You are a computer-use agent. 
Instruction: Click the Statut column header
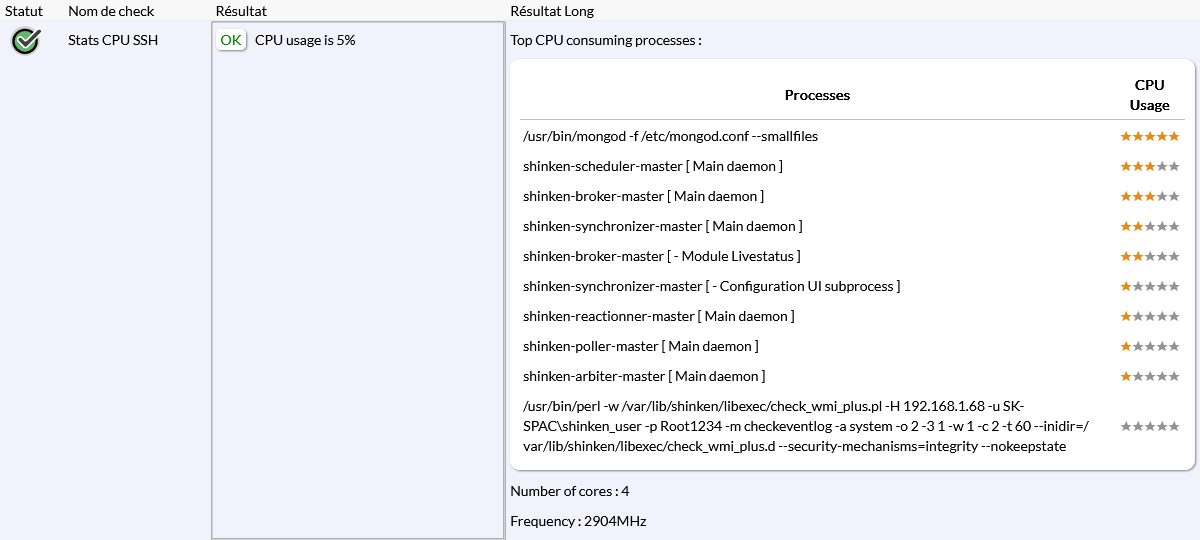24,11
